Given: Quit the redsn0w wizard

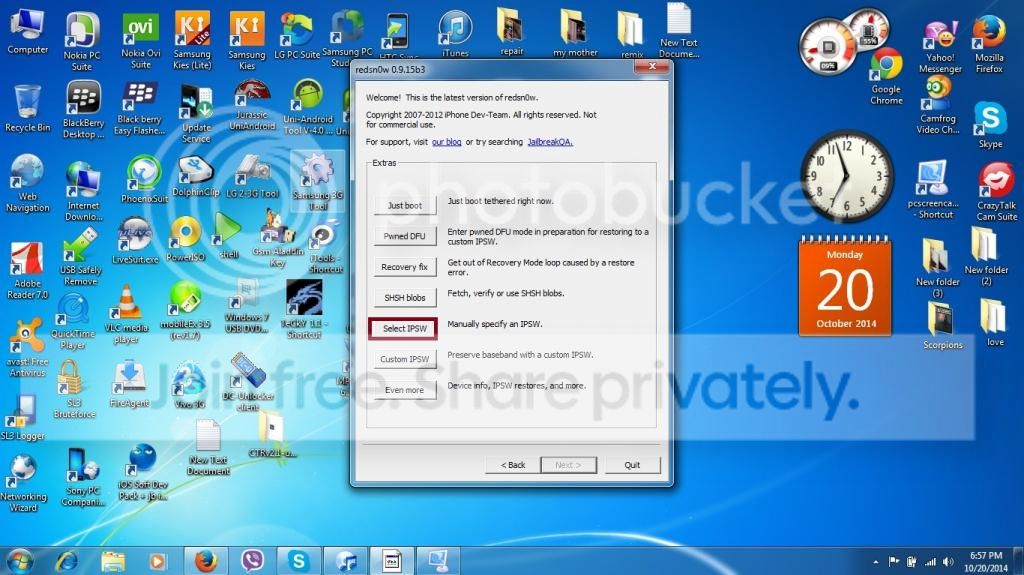Looking at the screenshot, I should (632, 465).
